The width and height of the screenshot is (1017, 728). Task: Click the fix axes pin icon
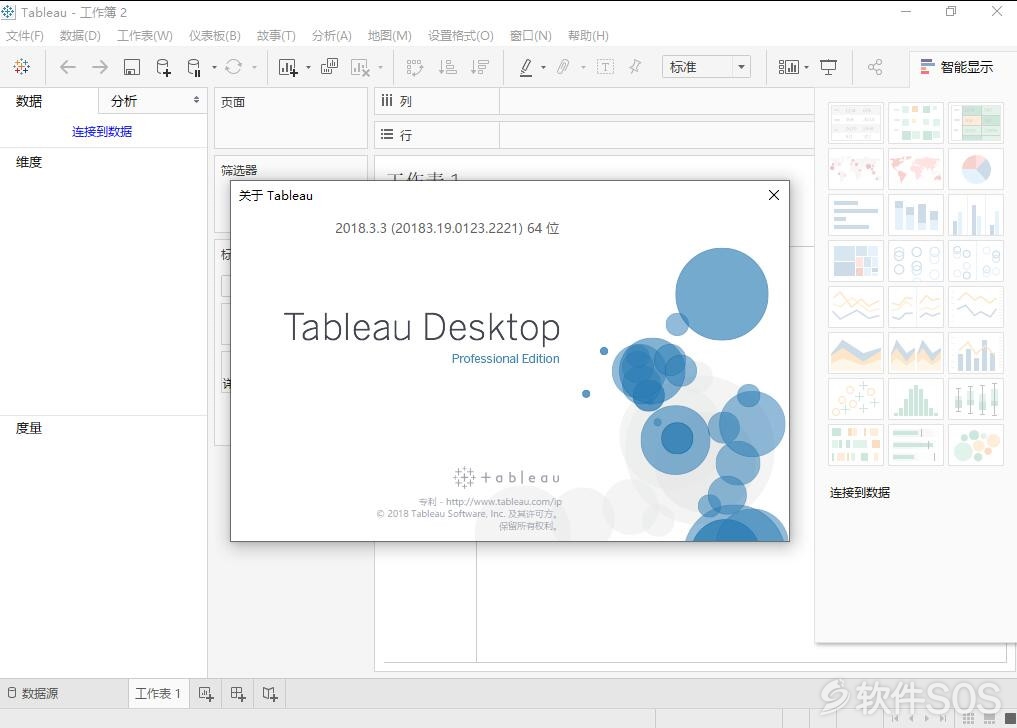[x=635, y=66]
